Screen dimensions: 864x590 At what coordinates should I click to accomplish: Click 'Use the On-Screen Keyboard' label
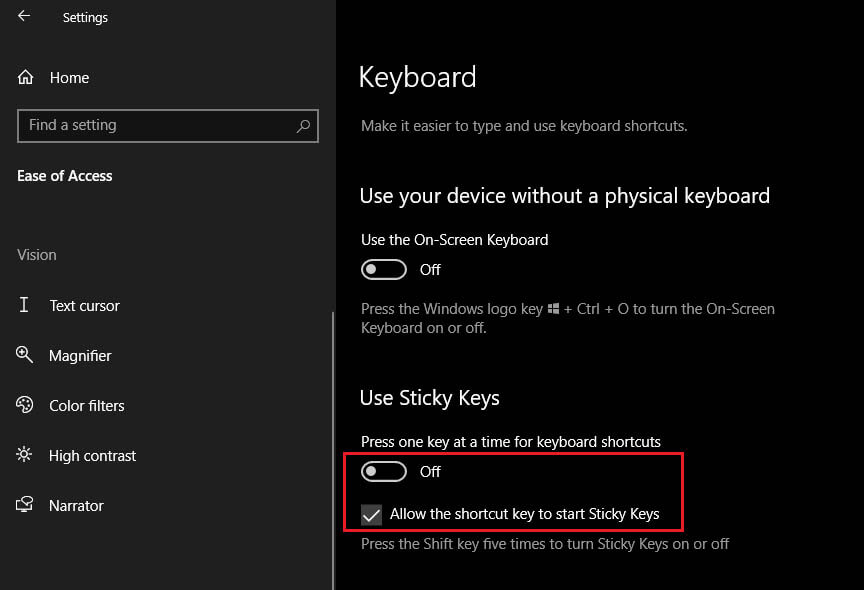[x=455, y=240]
